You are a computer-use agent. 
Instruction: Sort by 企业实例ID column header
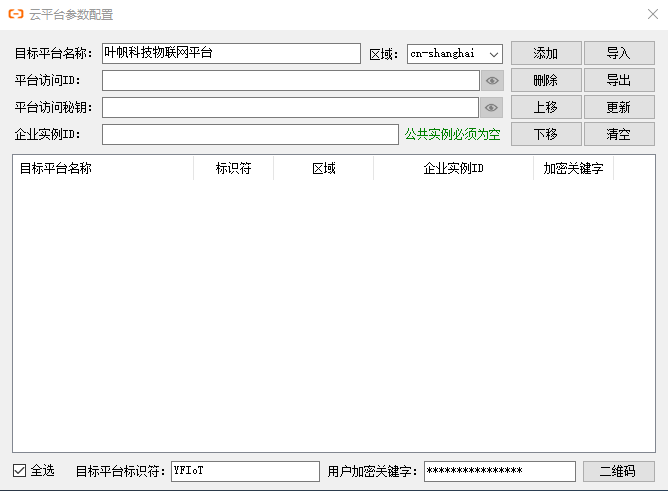pyautogui.click(x=453, y=168)
